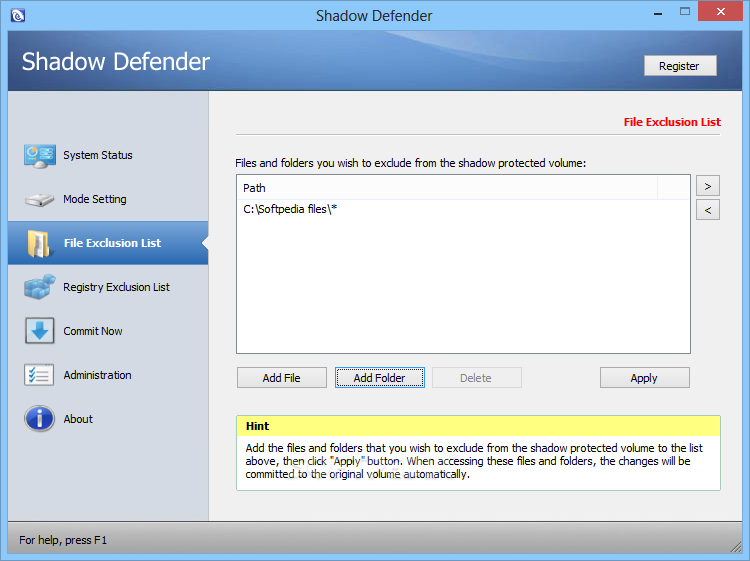This screenshot has height=561, width=750.
Task: Click the window resize grip corner
Action: pos(736,546)
